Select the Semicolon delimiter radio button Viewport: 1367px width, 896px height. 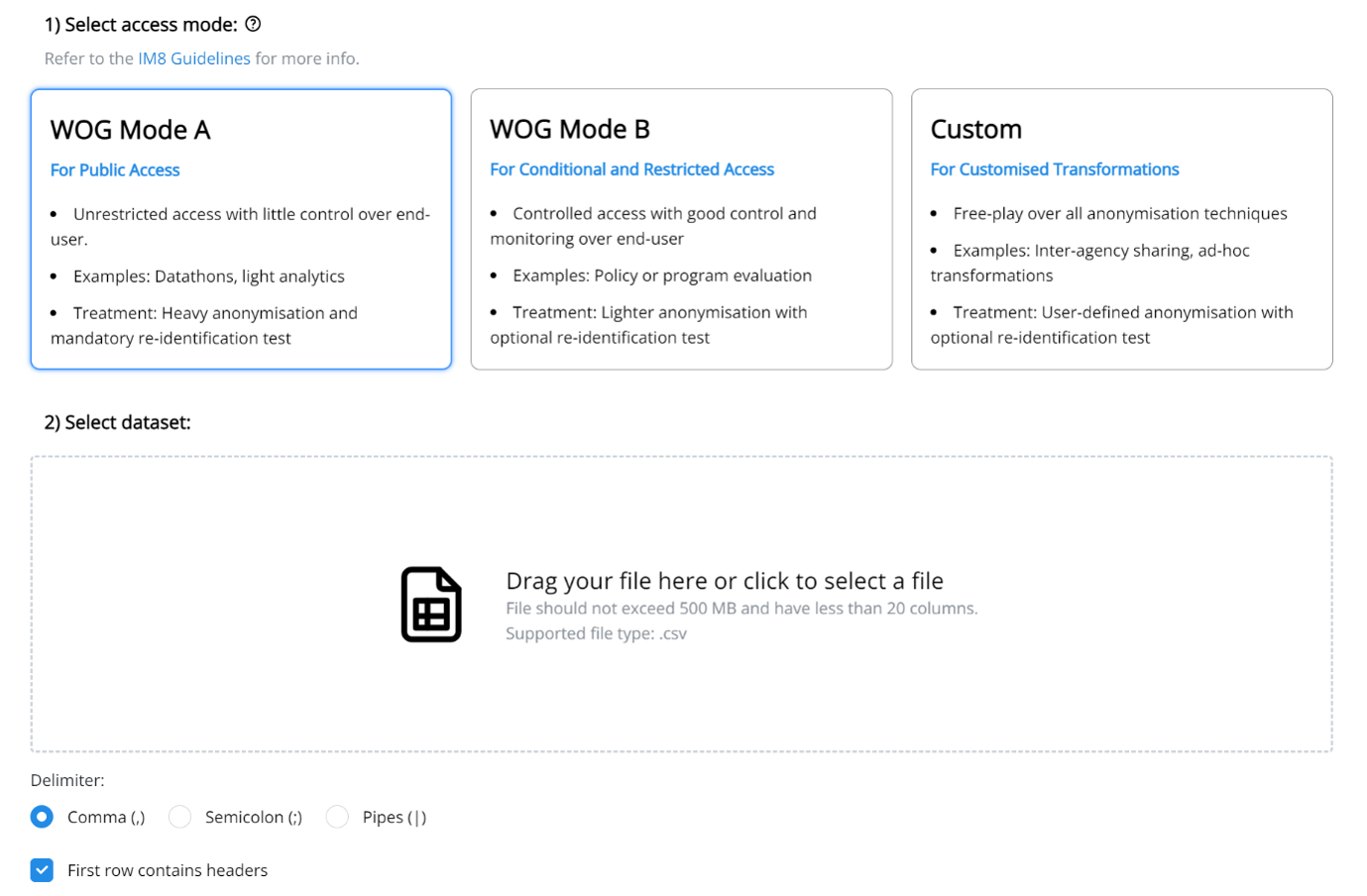(179, 817)
